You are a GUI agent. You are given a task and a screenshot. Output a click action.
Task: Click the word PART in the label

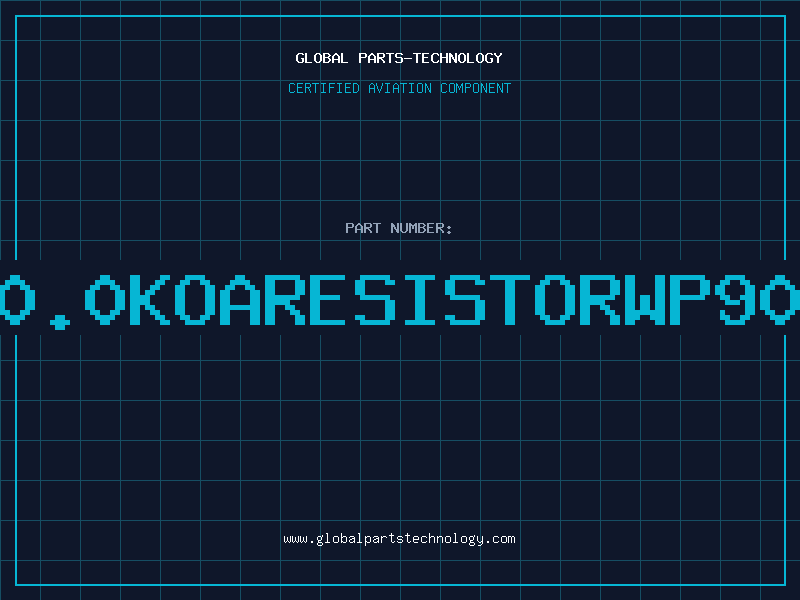[363, 228]
